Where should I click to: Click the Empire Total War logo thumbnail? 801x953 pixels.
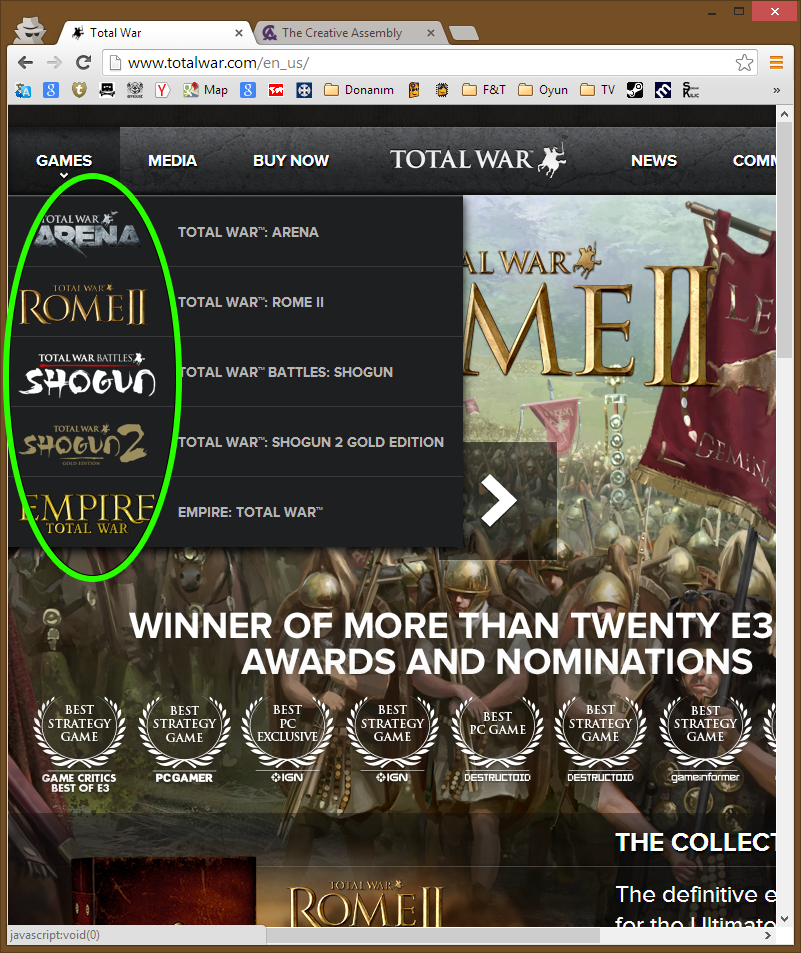pos(86,514)
